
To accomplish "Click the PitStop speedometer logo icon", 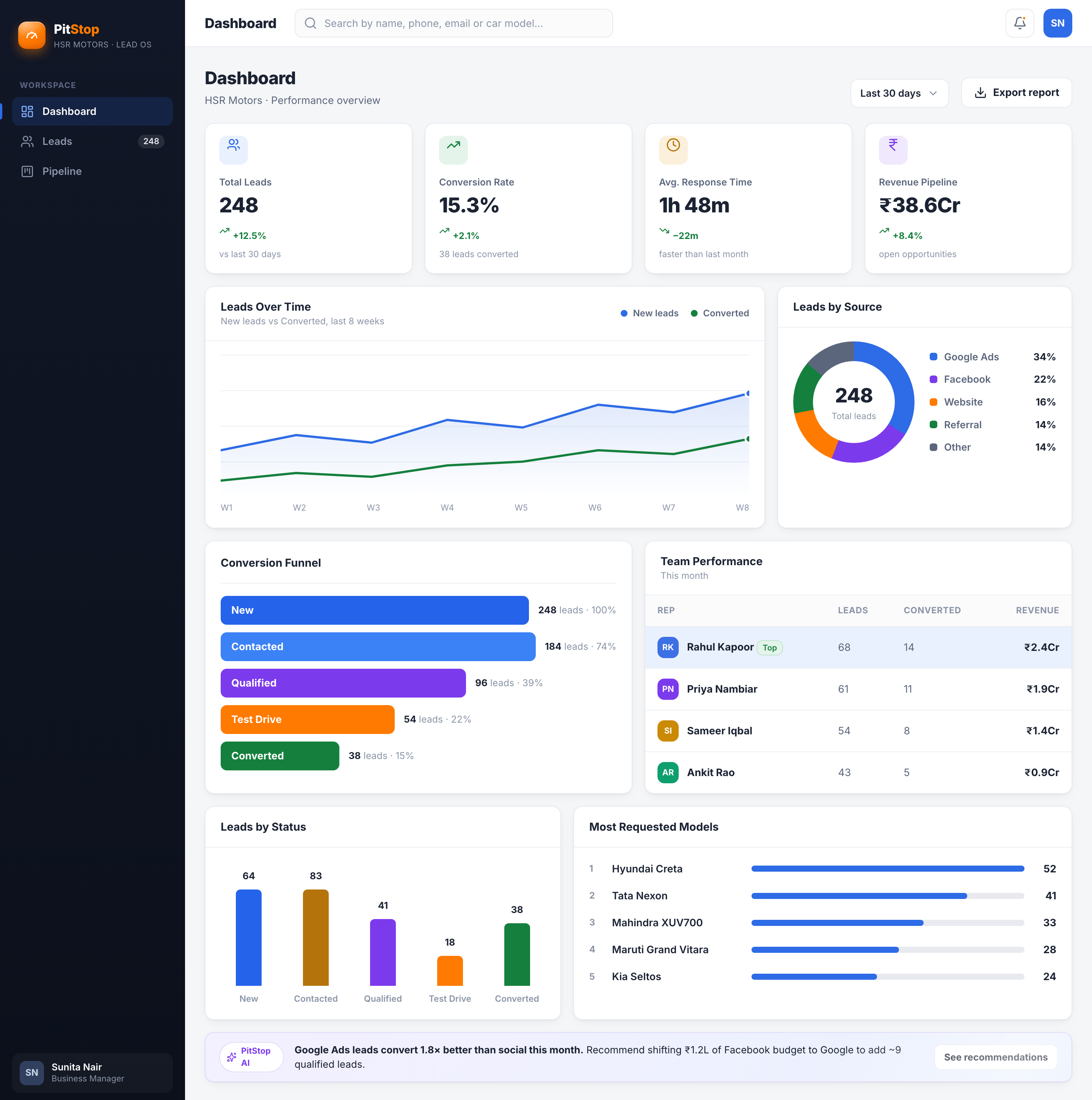I will pos(32,35).
